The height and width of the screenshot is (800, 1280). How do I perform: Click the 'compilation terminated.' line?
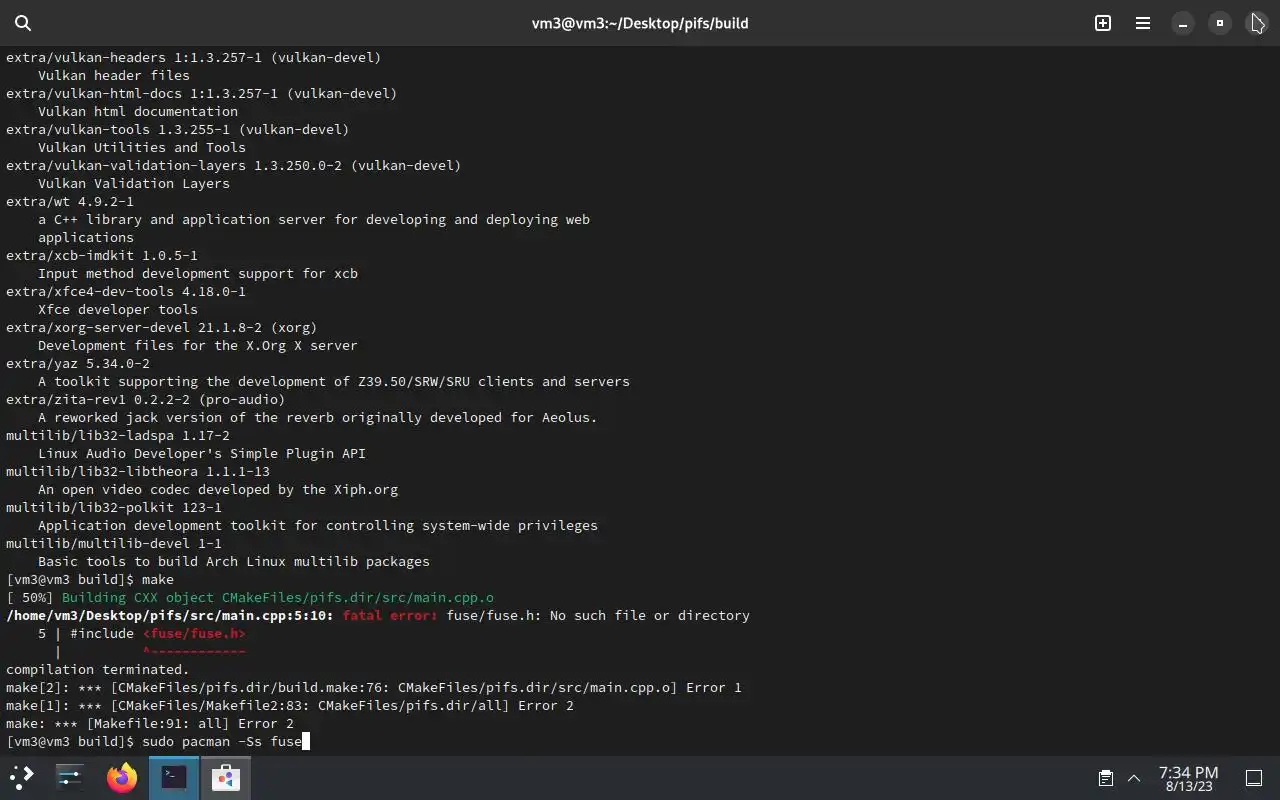click(98, 669)
